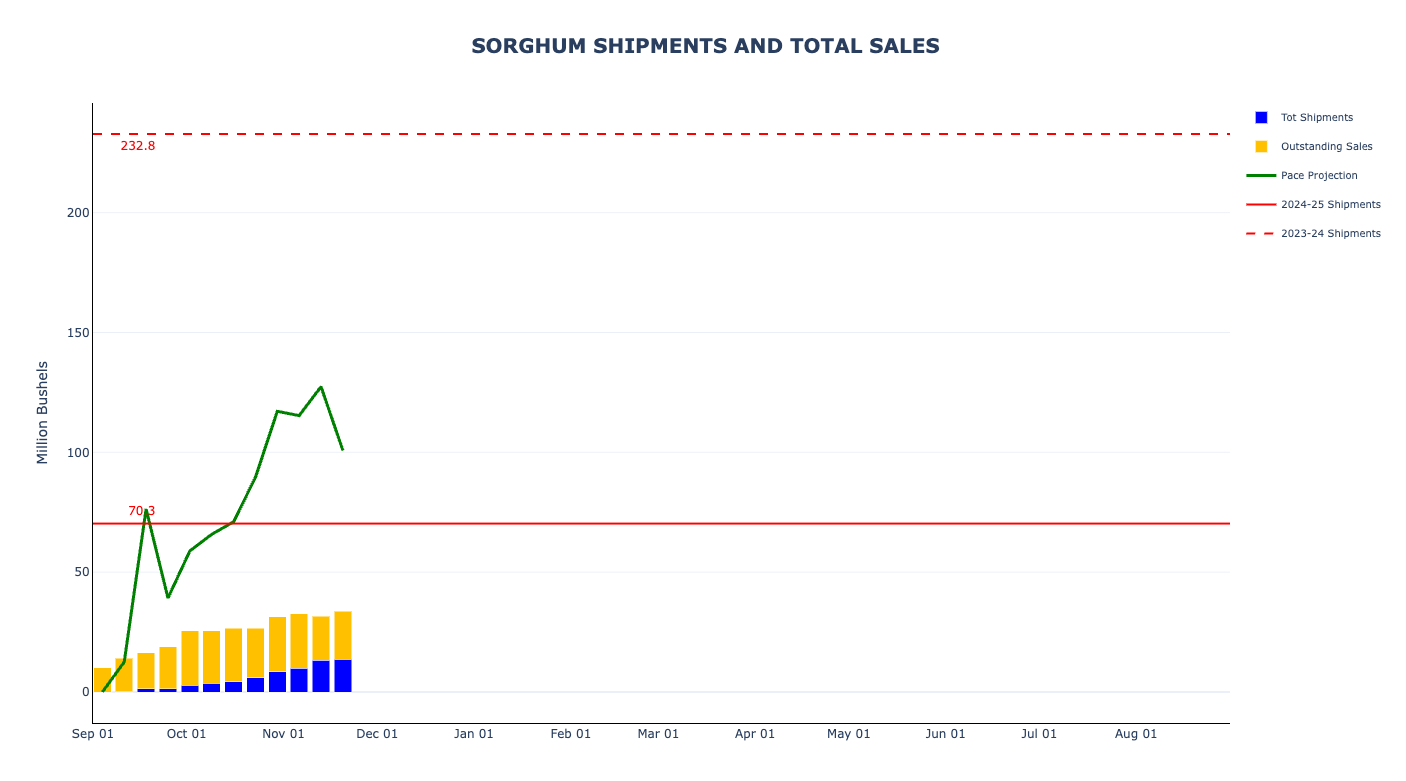Click the 232.8 annotation label
The height and width of the screenshot is (781, 1406).
[x=138, y=146]
